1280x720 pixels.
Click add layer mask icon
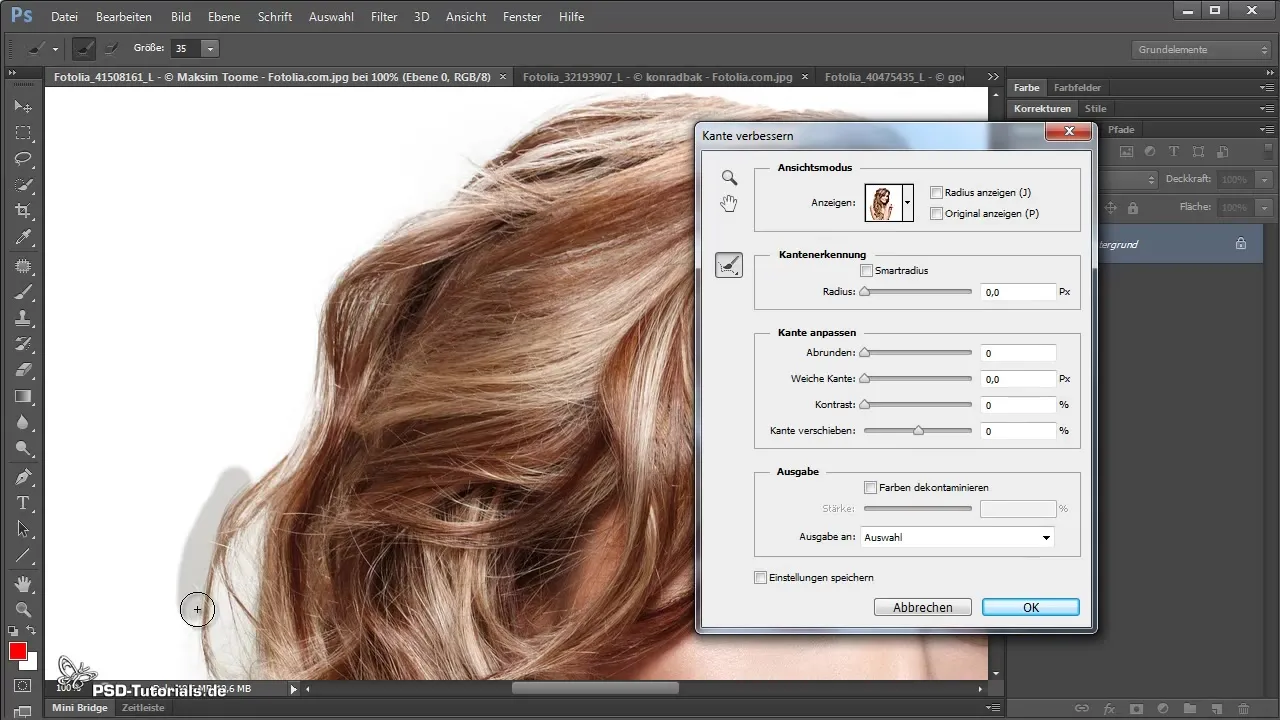pyautogui.click(x=1135, y=708)
